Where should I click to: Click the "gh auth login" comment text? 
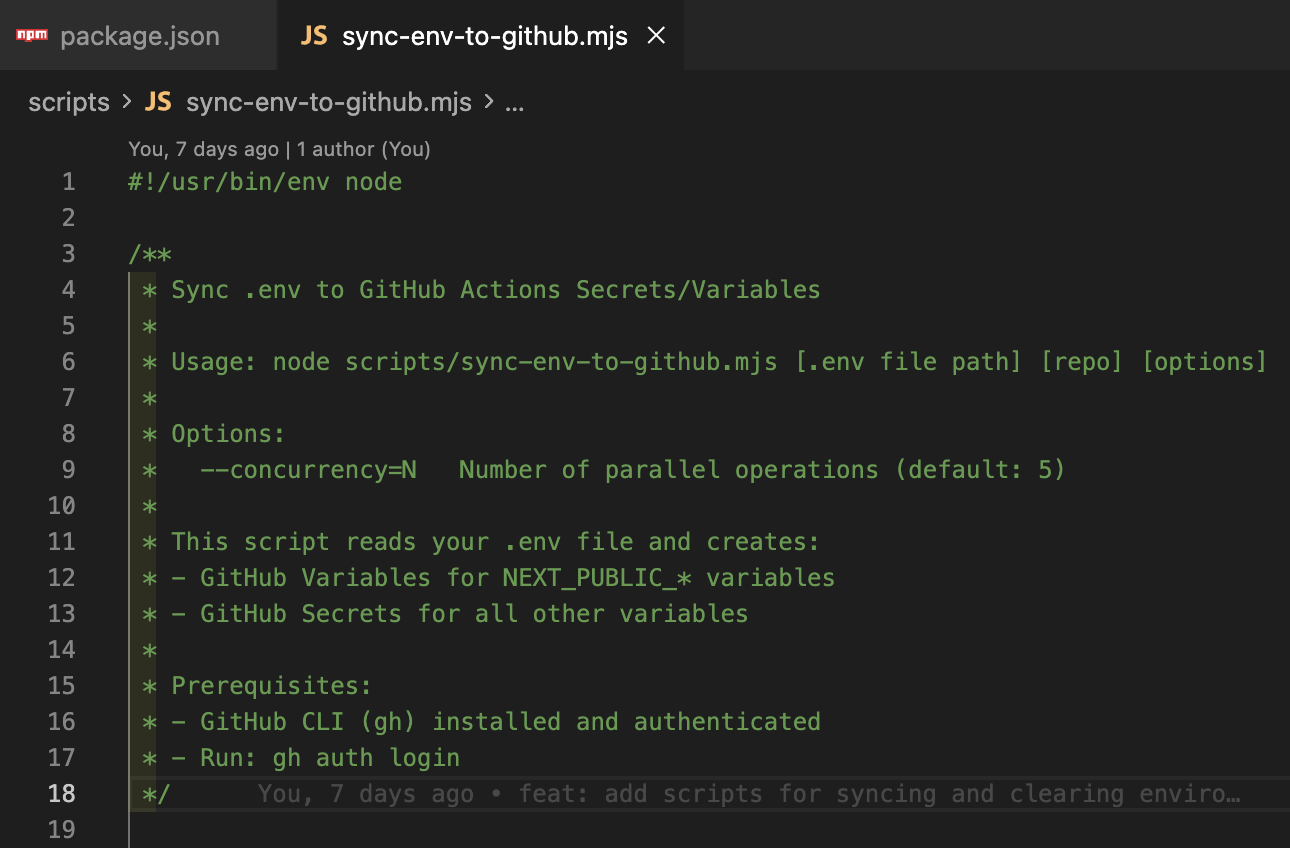click(x=366, y=758)
